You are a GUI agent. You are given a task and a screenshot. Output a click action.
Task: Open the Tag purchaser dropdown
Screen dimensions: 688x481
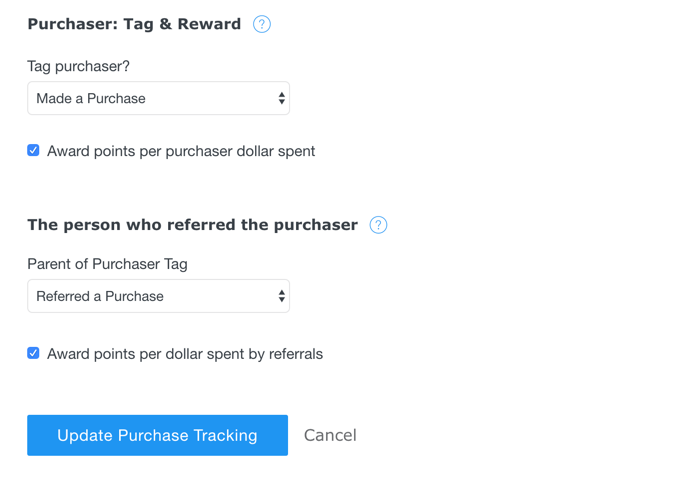tap(158, 99)
